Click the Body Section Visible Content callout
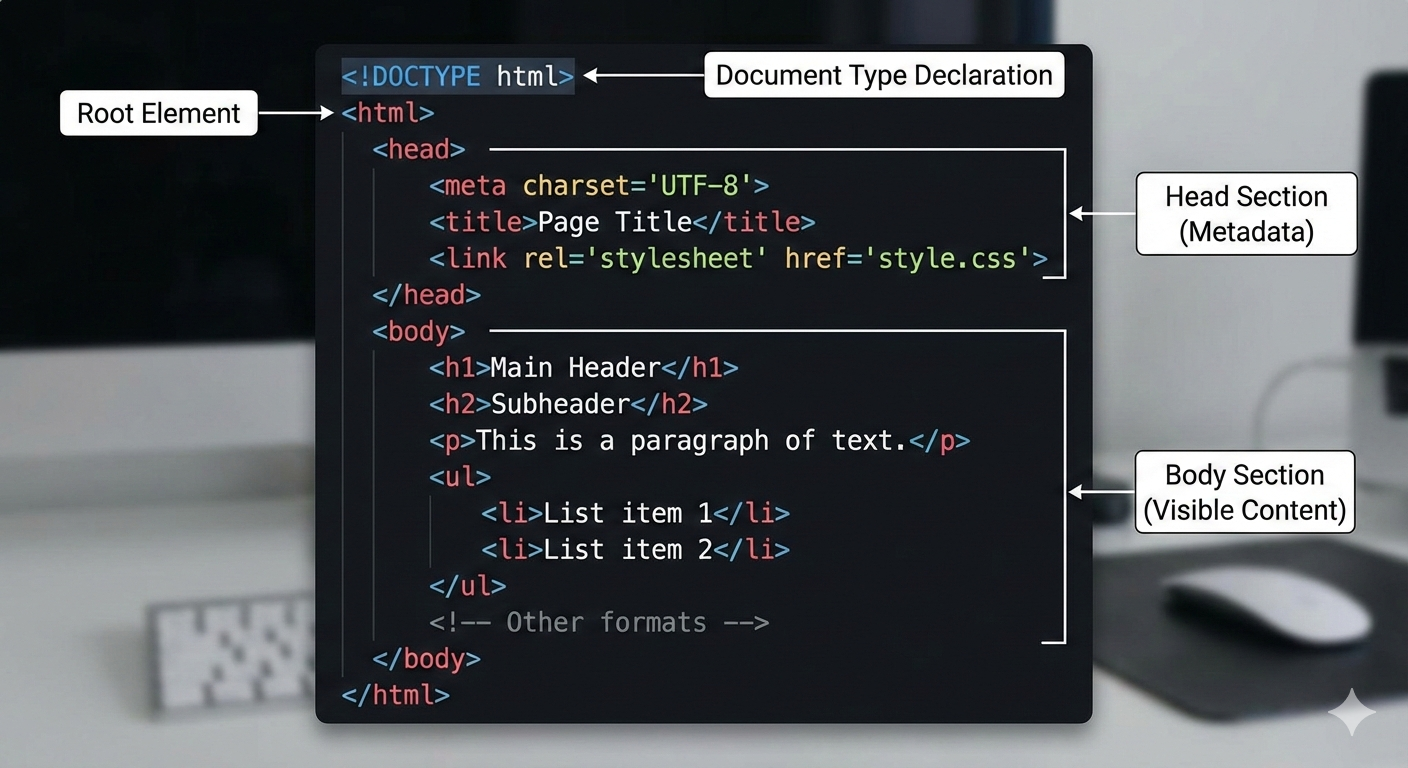Screen dimensions: 1408x768 click(1244, 492)
